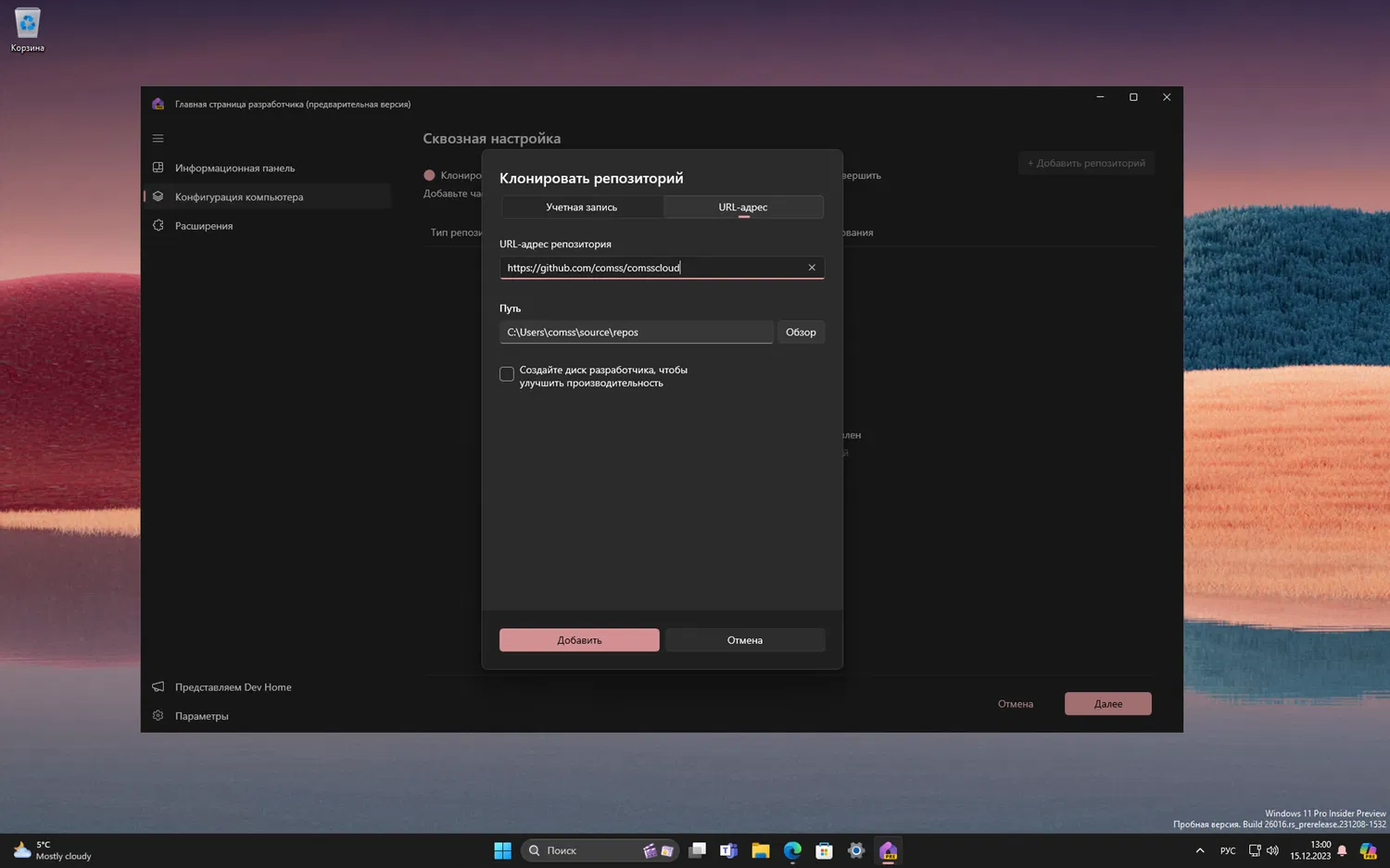
Task: Click the Конфигурация компьютера layers icon
Action: [158, 196]
